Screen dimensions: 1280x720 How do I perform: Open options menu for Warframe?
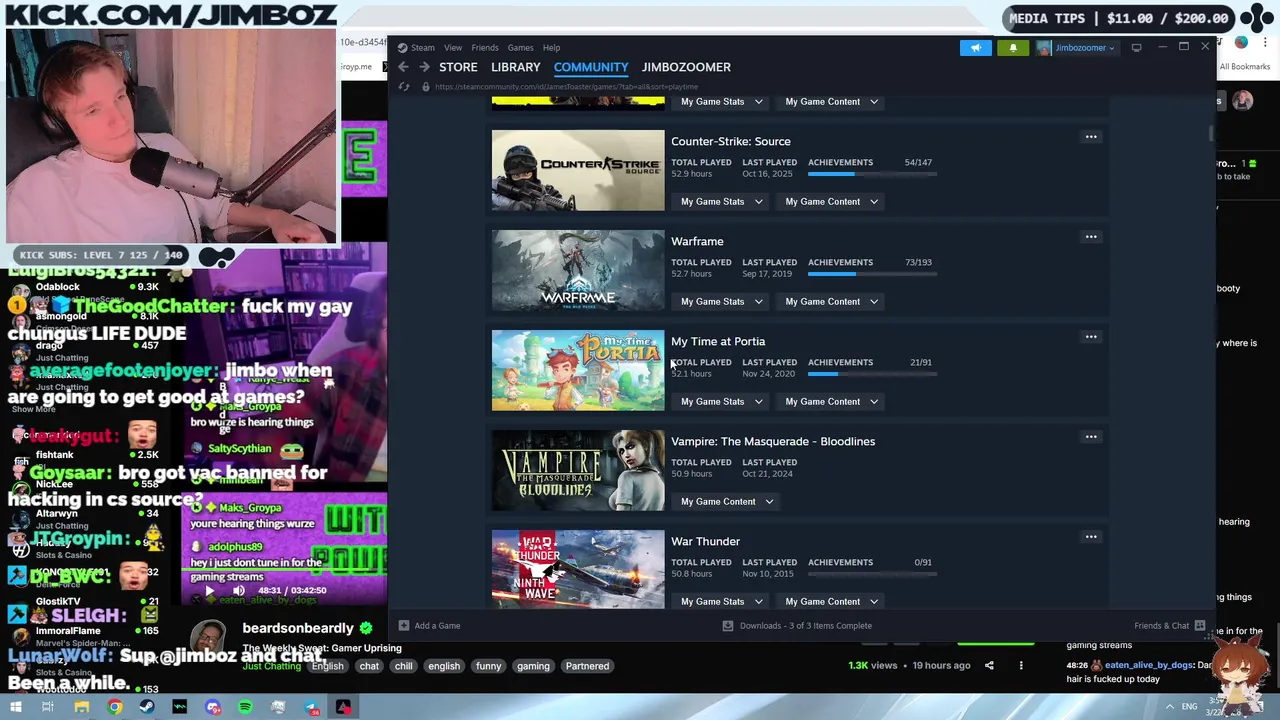(1091, 237)
